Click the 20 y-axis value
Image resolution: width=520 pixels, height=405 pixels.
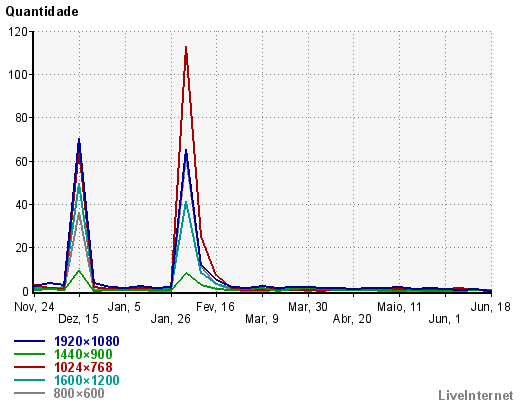pos(22,248)
